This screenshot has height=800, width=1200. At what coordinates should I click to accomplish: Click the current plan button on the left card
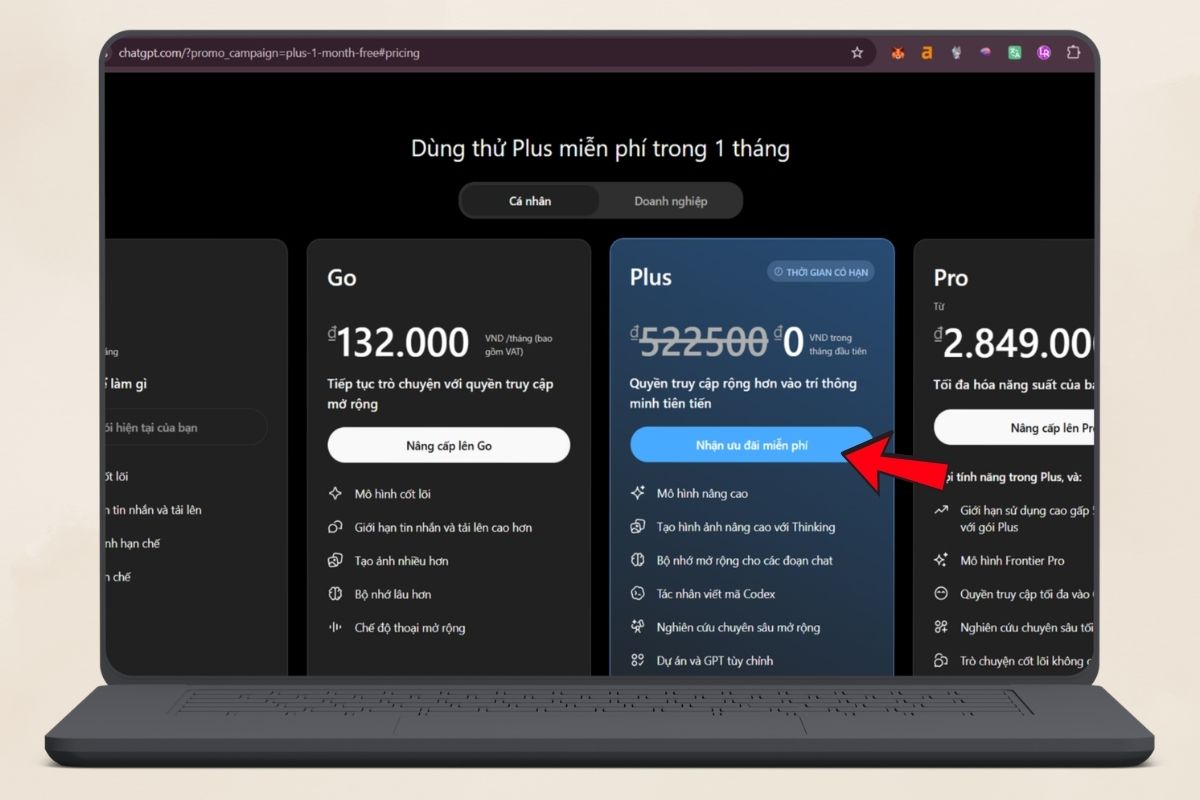click(x=186, y=427)
